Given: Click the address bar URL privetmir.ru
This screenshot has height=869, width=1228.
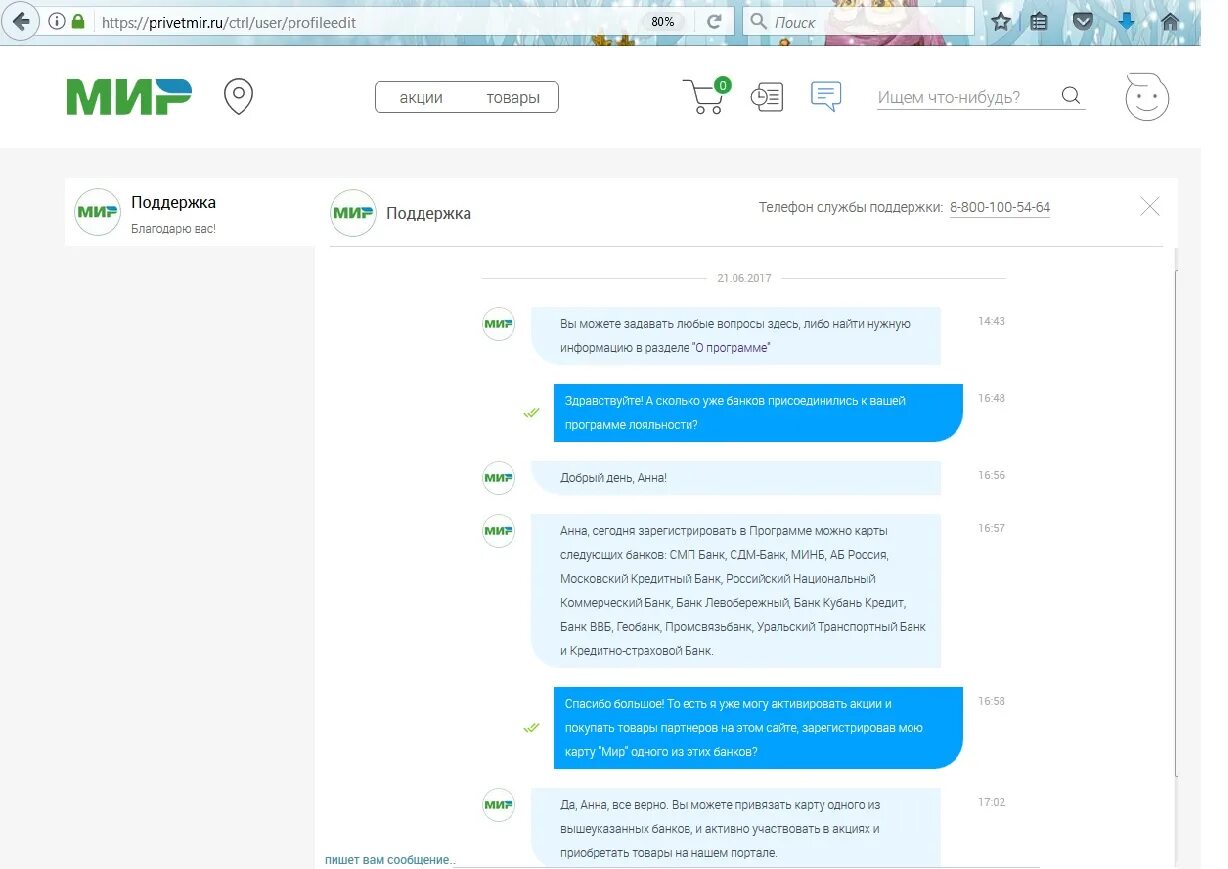Looking at the screenshot, I should tap(229, 22).
